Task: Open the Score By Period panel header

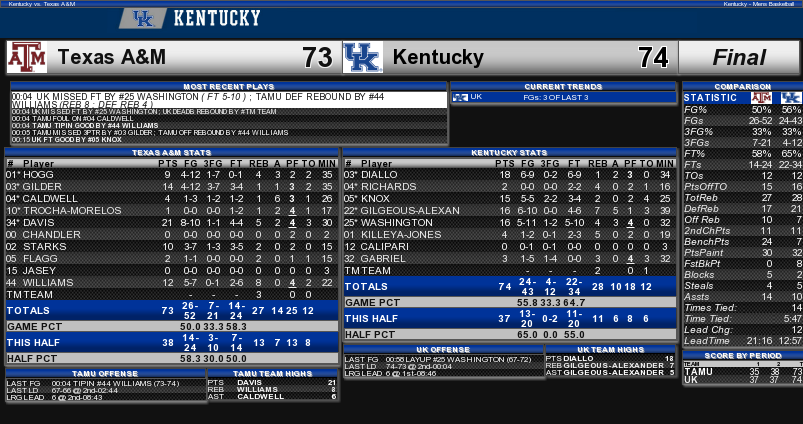Action: click(743, 355)
